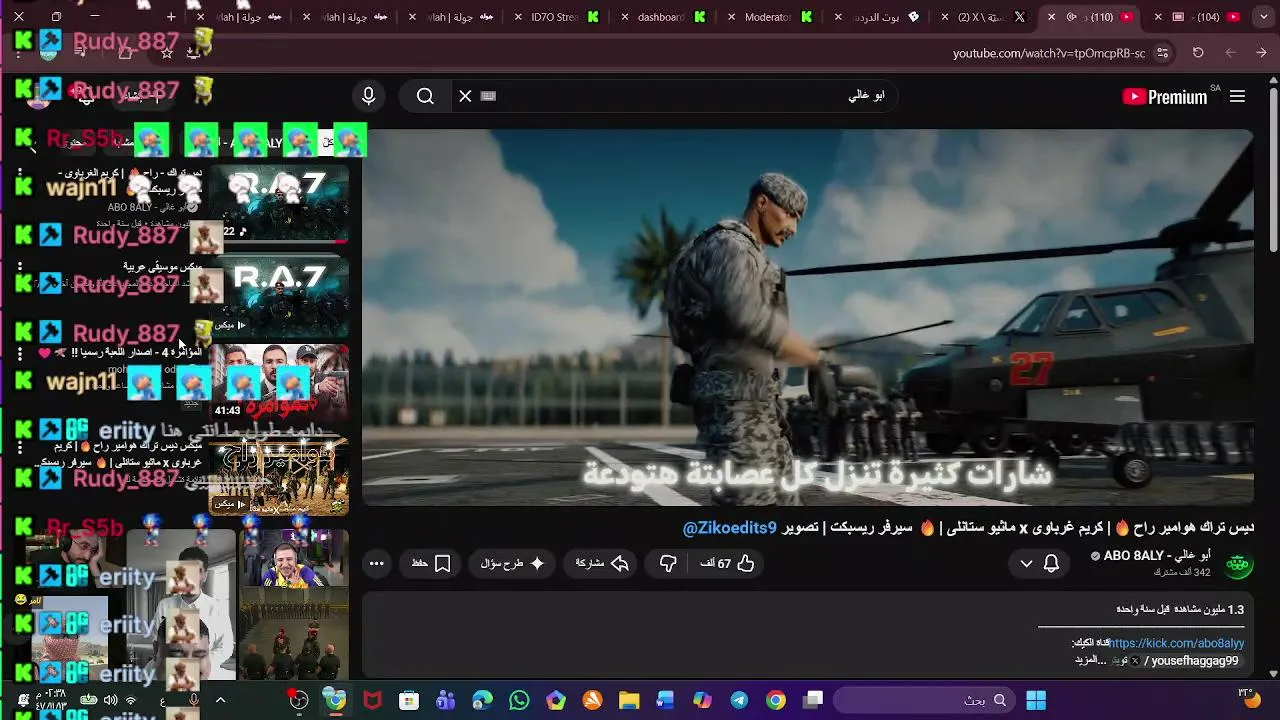The width and height of the screenshot is (1280, 720).
Task: Open OBS Studio from taskbar
Action: [299, 701]
